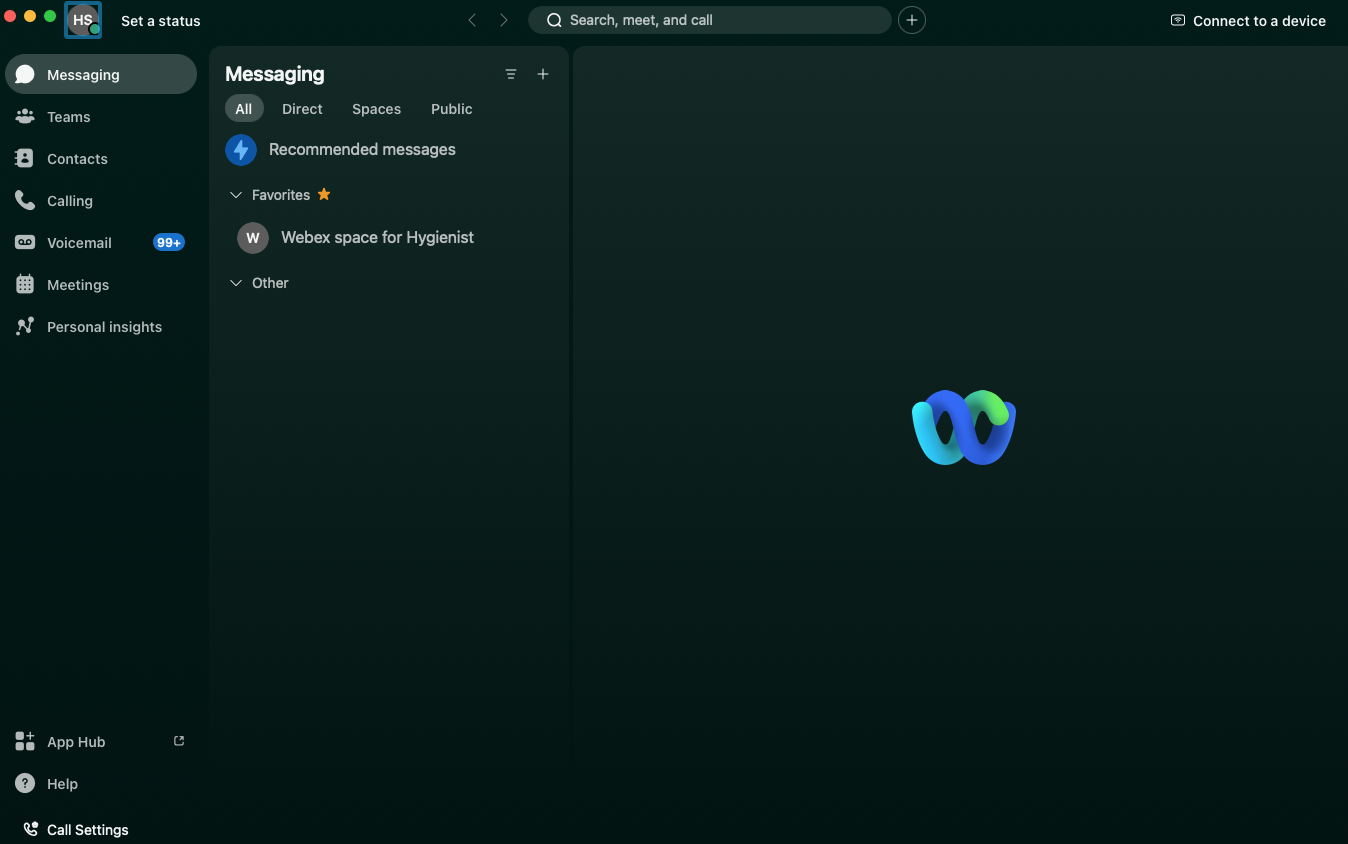
Task: Open Voicemail in the sidebar
Action: pos(79,243)
